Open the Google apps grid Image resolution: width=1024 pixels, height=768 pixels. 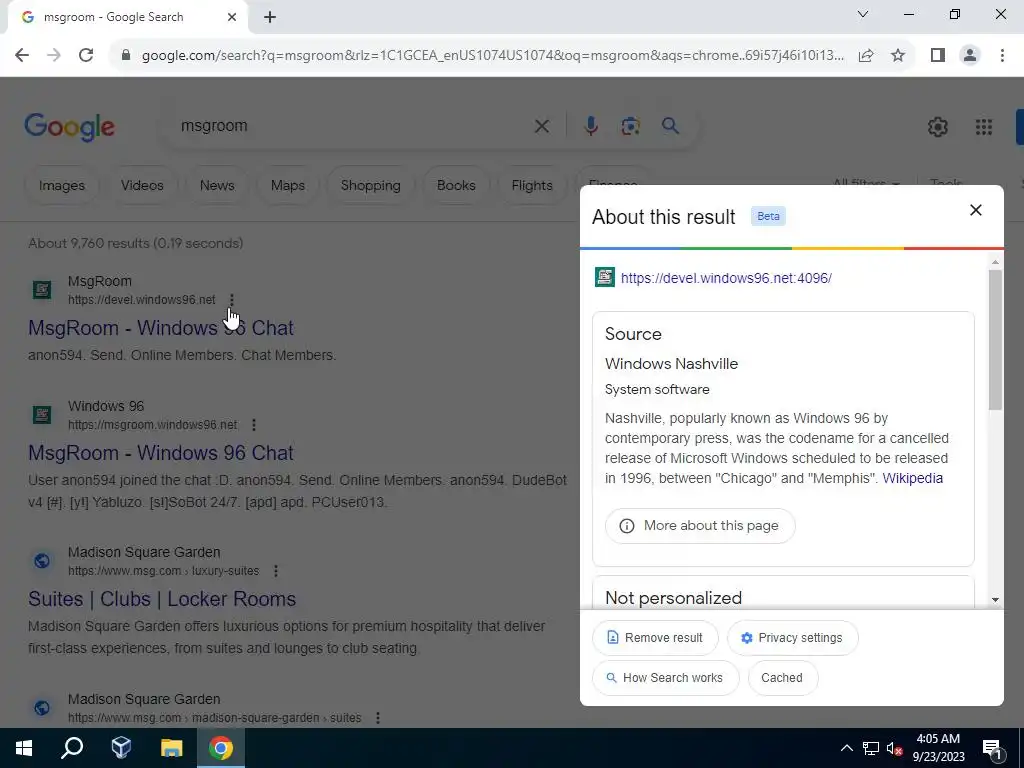click(x=984, y=127)
